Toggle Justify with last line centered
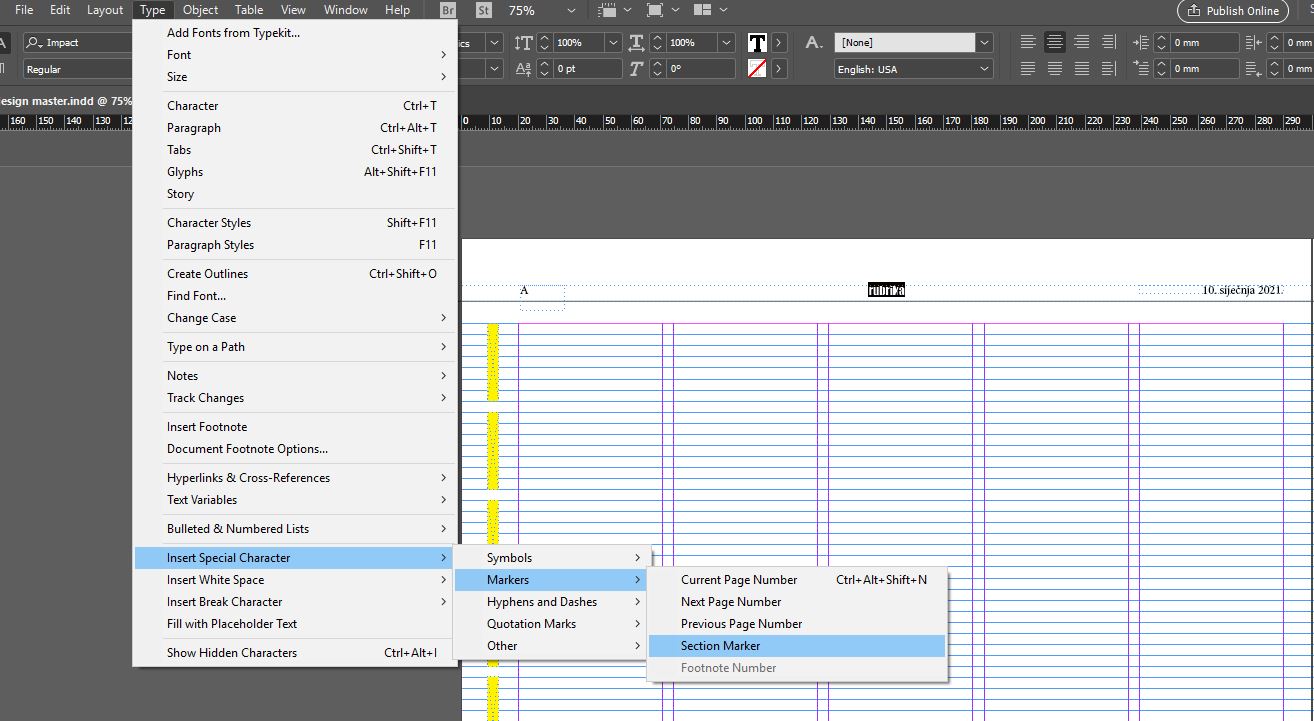 click(x=1055, y=69)
